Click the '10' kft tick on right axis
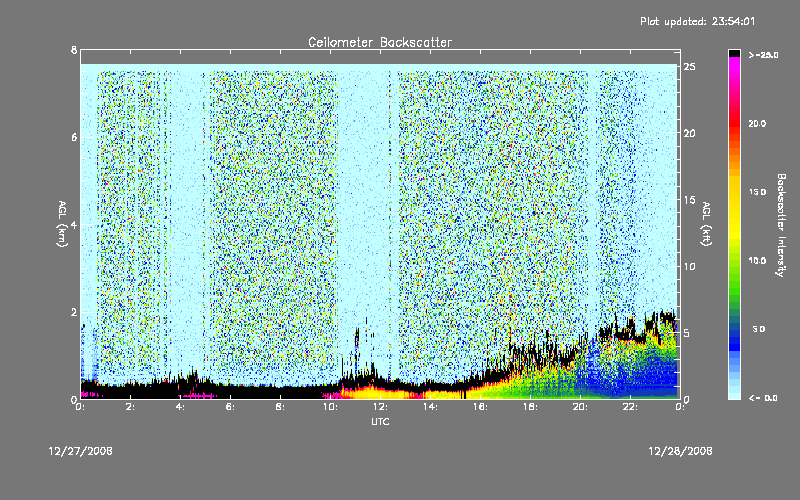Image resolution: width=800 pixels, height=500 pixels. click(x=690, y=266)
